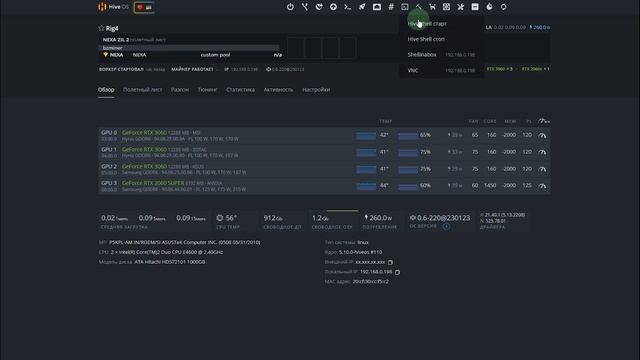Viewport: 640px width, 360px height.
Task: Click the NEXA ZIL 2 flight sheet name
Action: pyautogui.click(x=116, y=40)
